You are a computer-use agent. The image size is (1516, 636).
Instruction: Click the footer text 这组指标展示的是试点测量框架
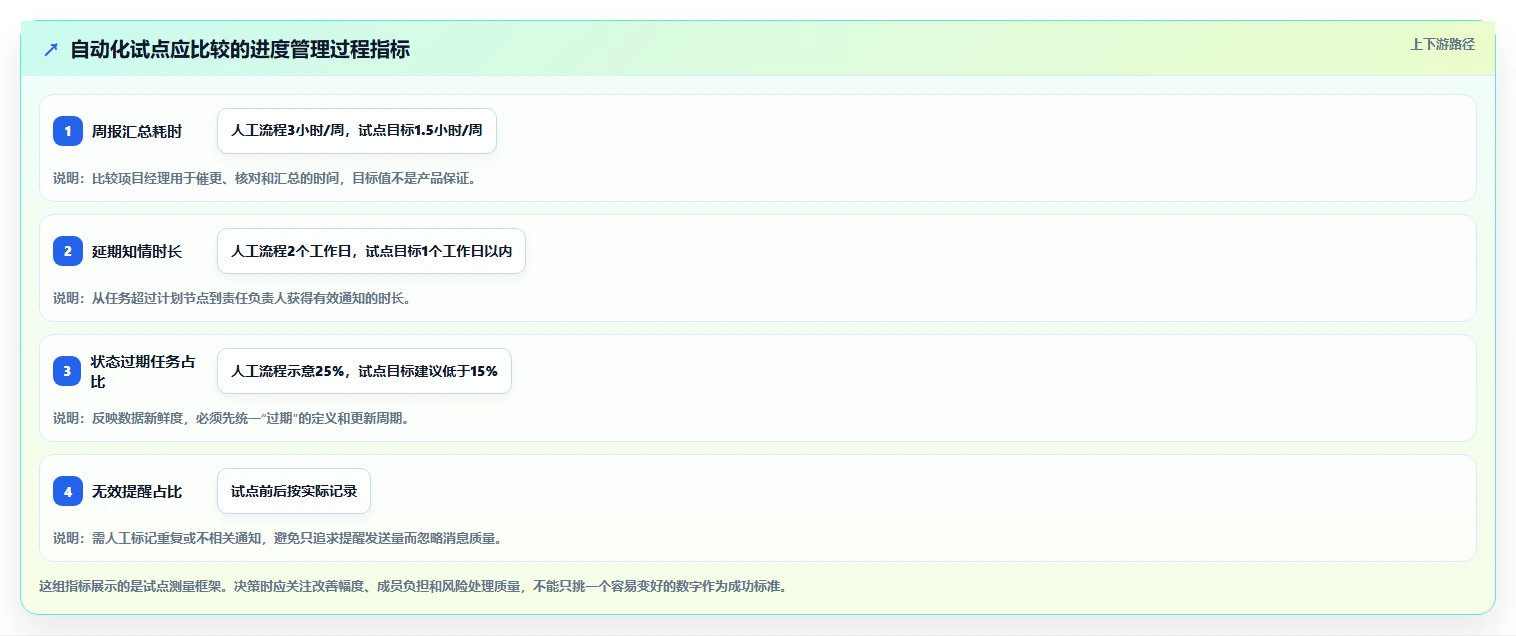tap(413, 586)
